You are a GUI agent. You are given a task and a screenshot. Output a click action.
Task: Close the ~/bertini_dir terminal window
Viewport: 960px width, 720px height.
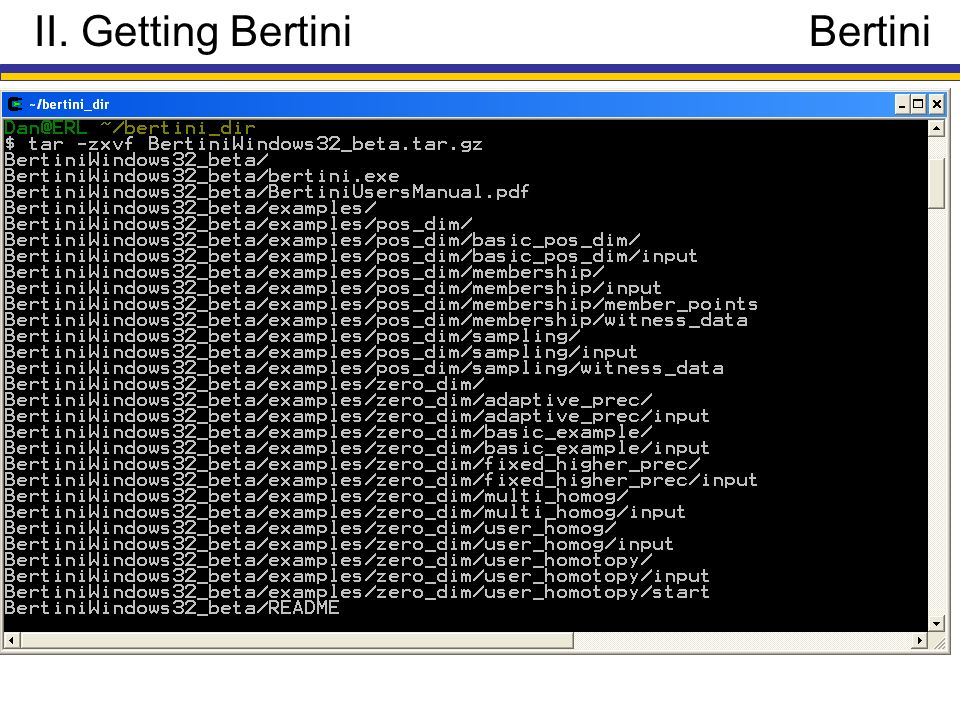tap(936, 105)
